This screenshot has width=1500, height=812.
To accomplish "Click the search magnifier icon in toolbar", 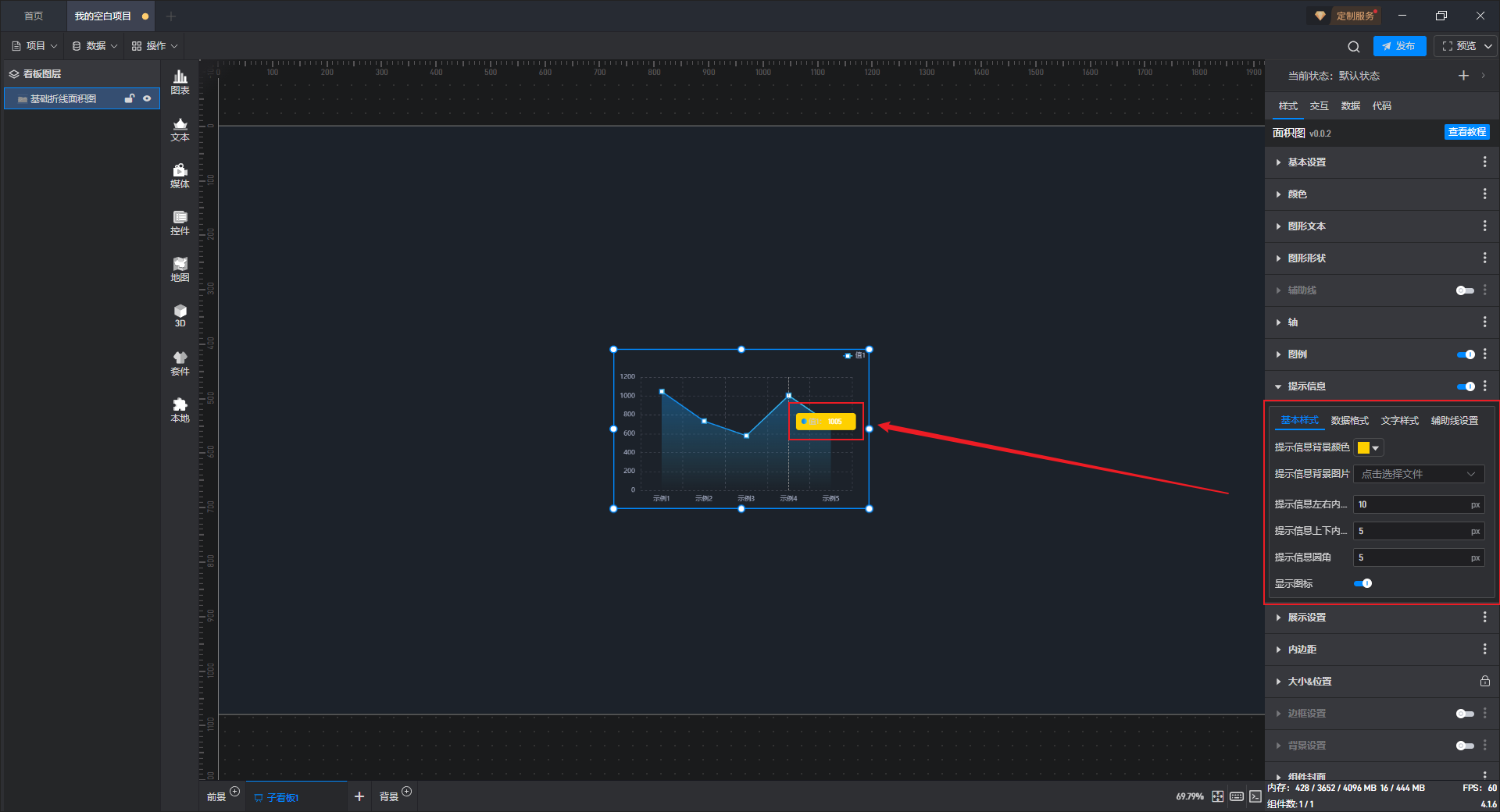I will (1354, 47).
